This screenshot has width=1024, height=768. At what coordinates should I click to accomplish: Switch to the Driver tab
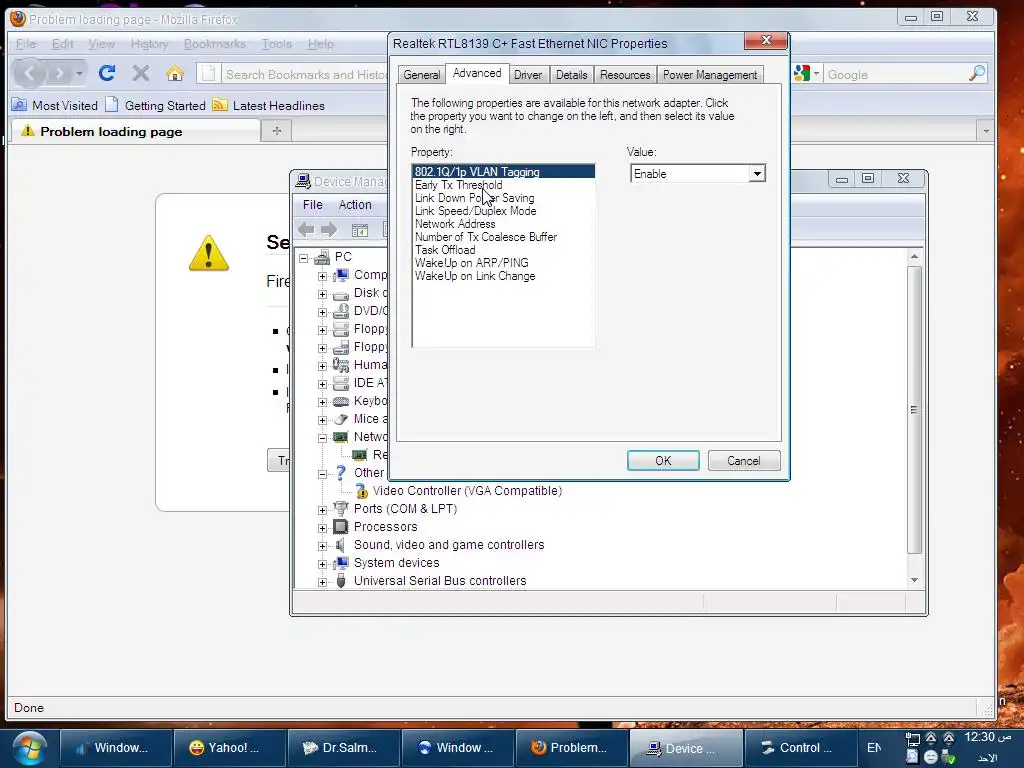click(528, 74)
